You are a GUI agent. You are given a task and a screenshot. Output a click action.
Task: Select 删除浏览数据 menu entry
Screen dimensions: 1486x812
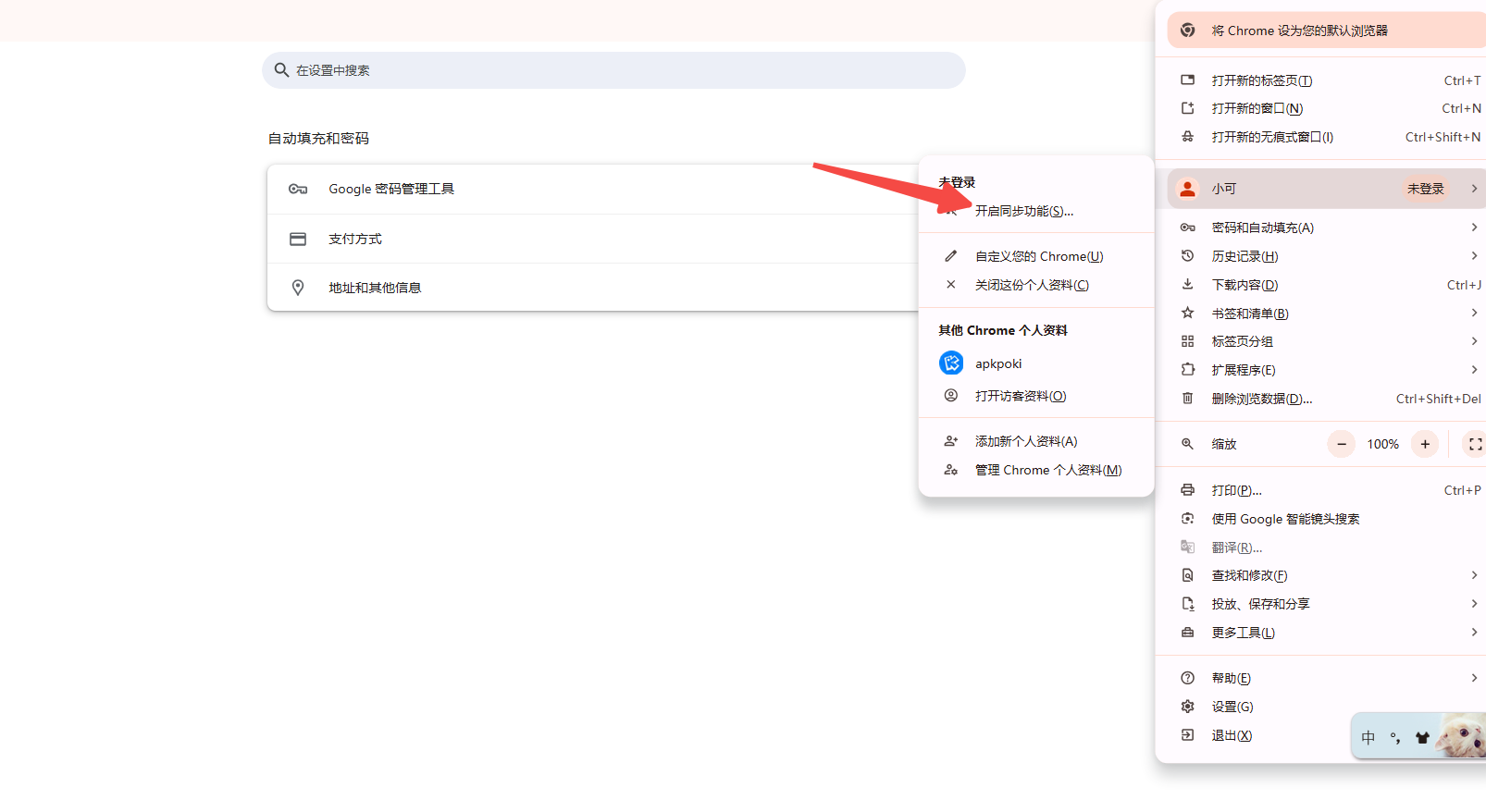pos(1321,399)
